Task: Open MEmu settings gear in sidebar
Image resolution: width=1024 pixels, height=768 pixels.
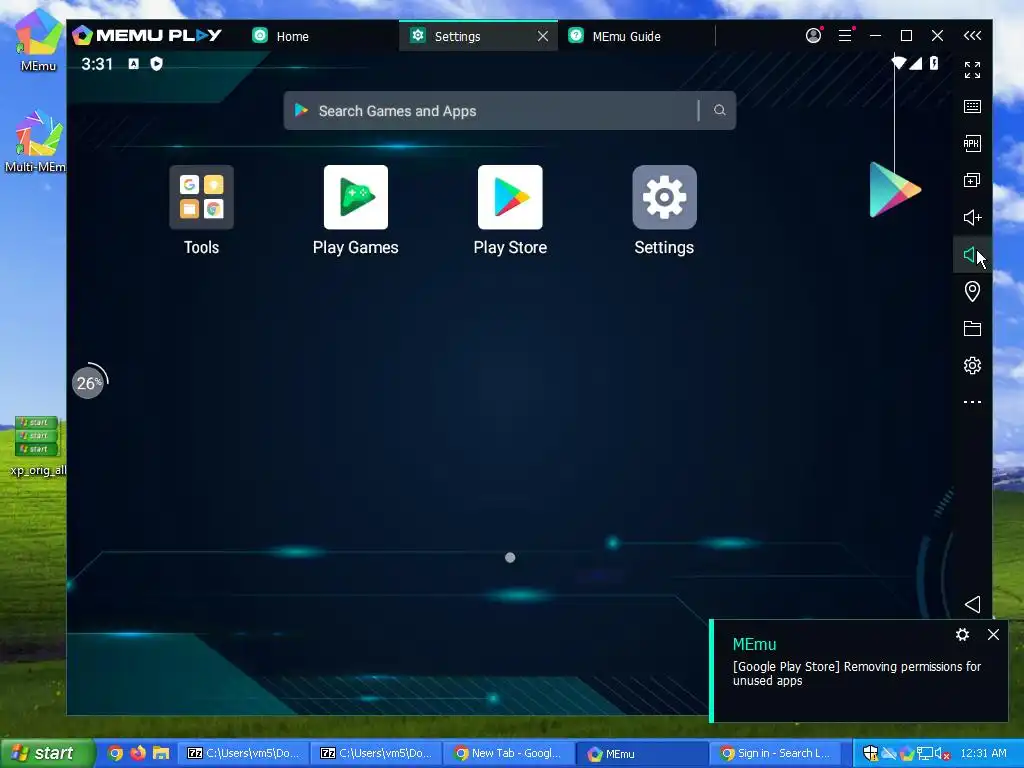Action: 972,365
